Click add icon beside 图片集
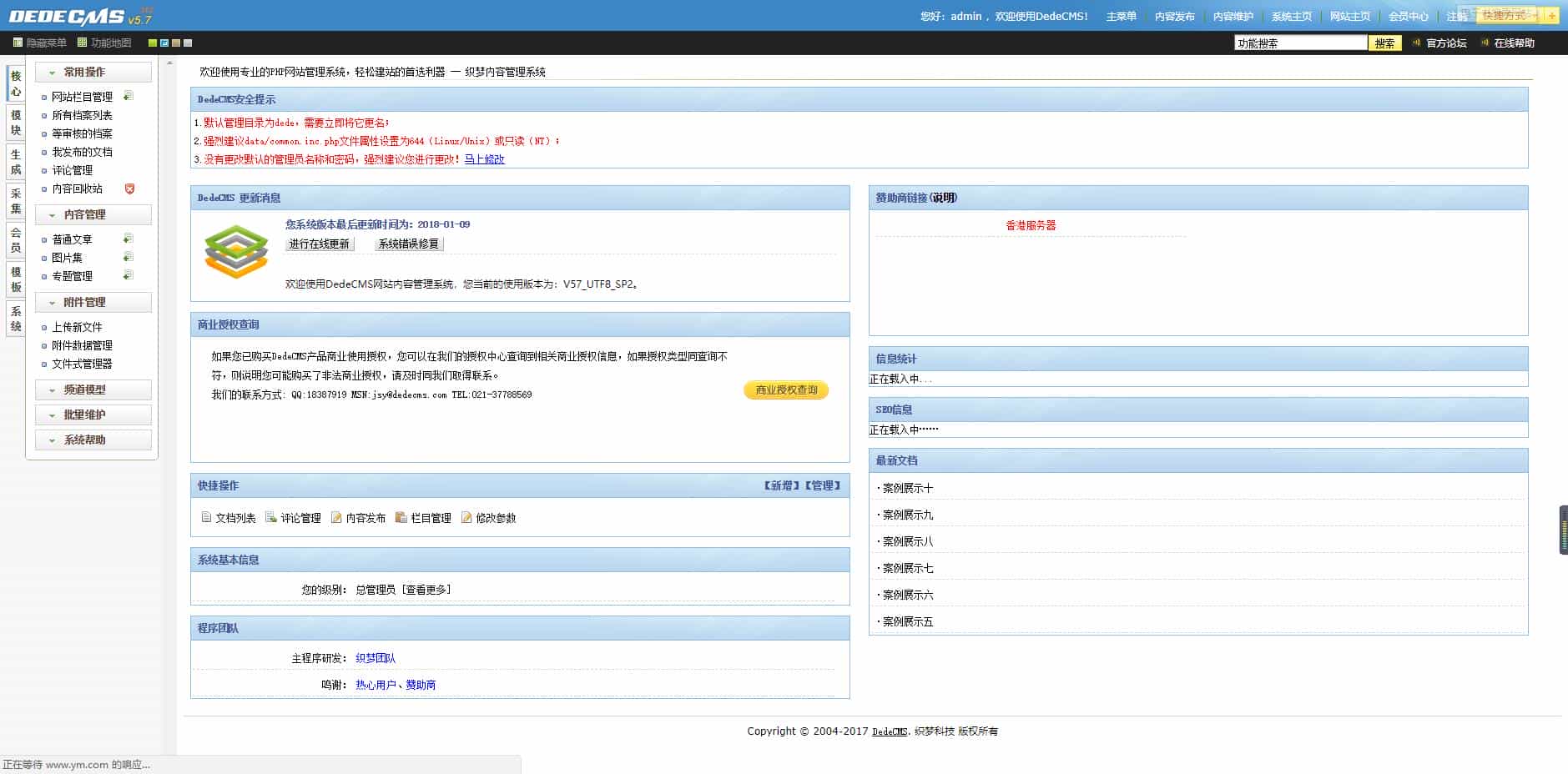This screenshot has width=1568, height=774. tap(129, 257)
